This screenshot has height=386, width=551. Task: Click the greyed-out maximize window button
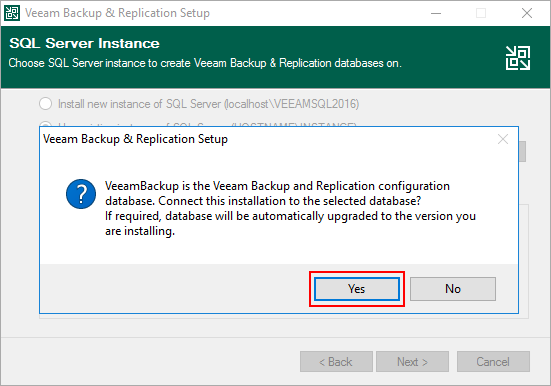[x=481, y=13]
